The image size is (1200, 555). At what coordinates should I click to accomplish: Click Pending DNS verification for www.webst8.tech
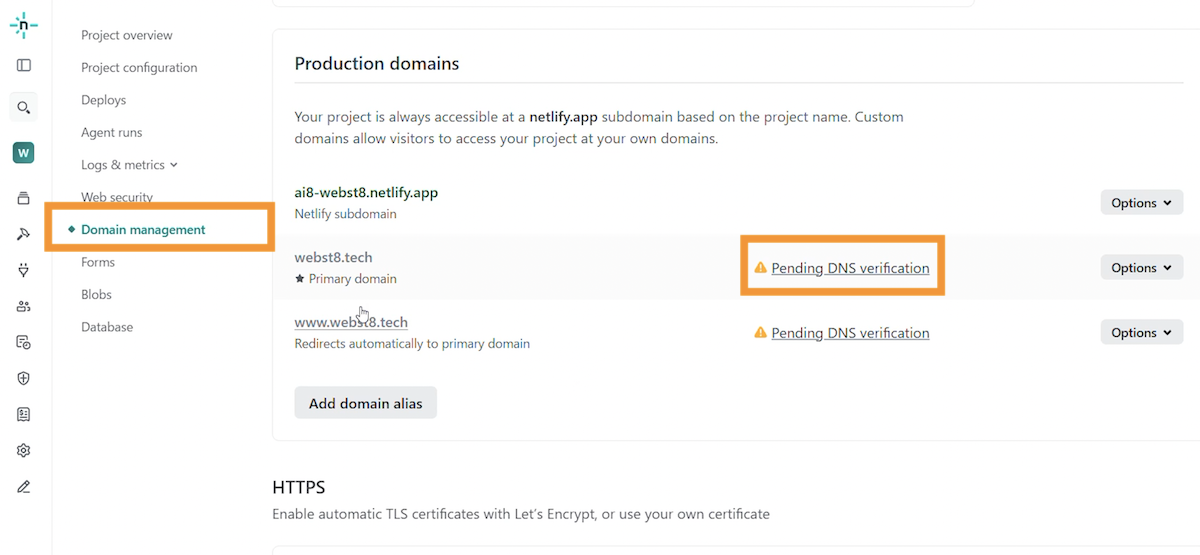click(850, 333)
